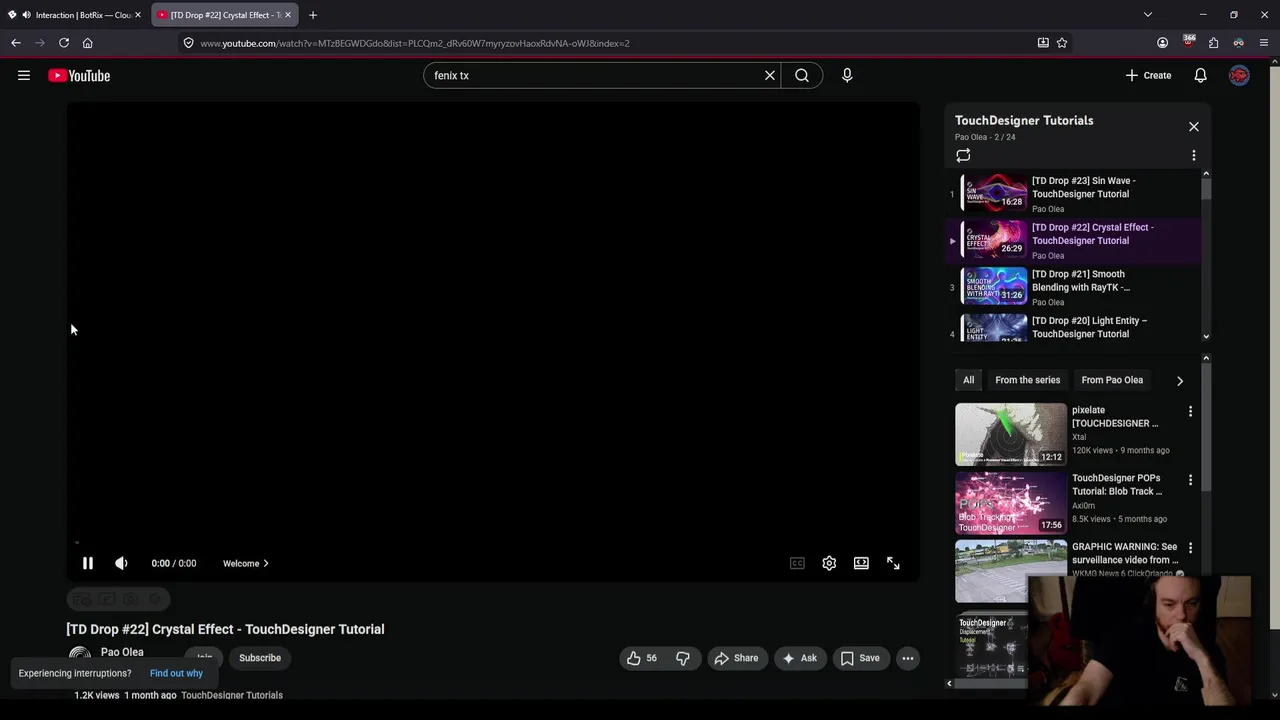Open the video player settings gear
This screenshot has width=1280, height=720.
coord(829,563)
